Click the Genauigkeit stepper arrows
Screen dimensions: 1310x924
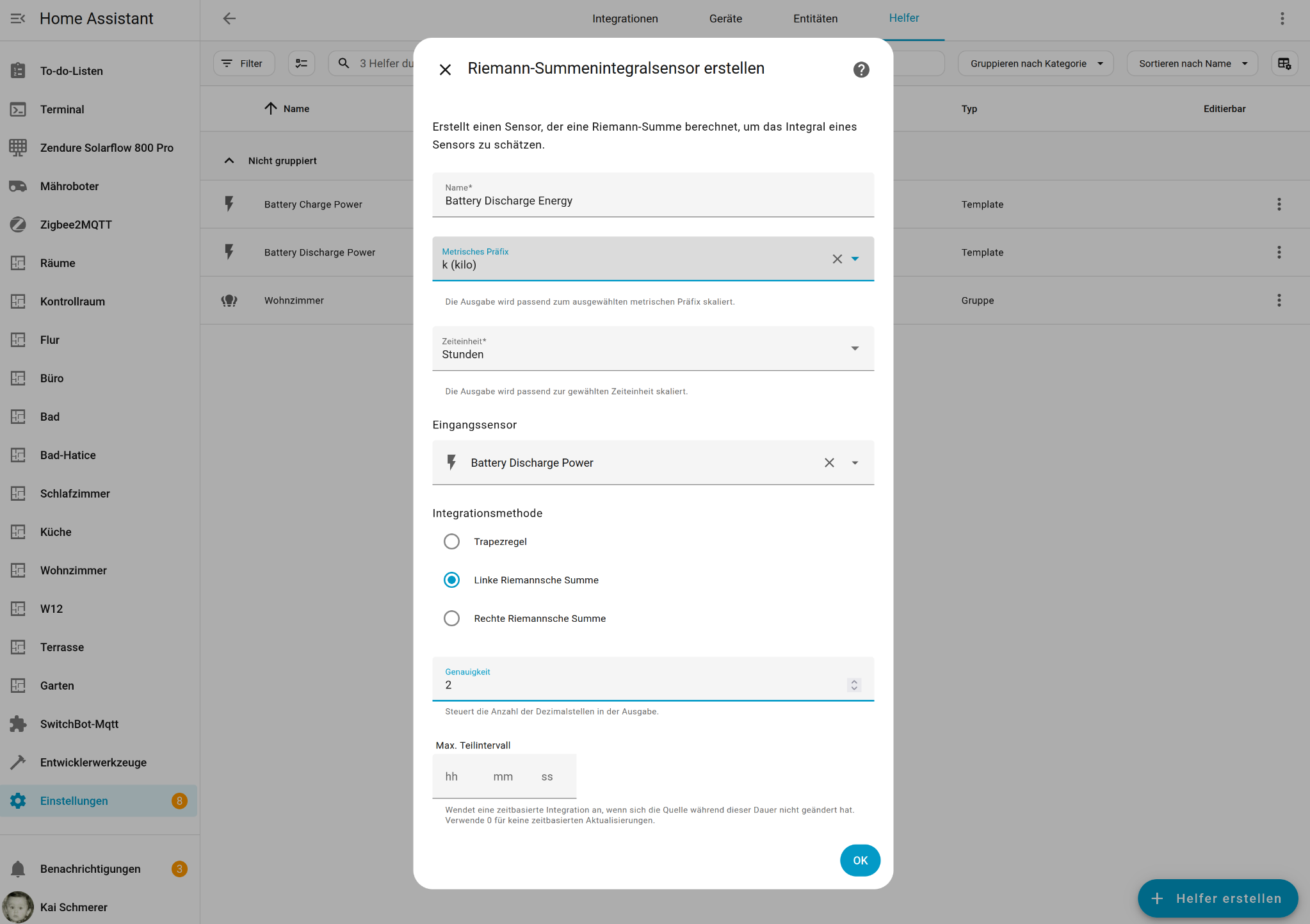854,685
